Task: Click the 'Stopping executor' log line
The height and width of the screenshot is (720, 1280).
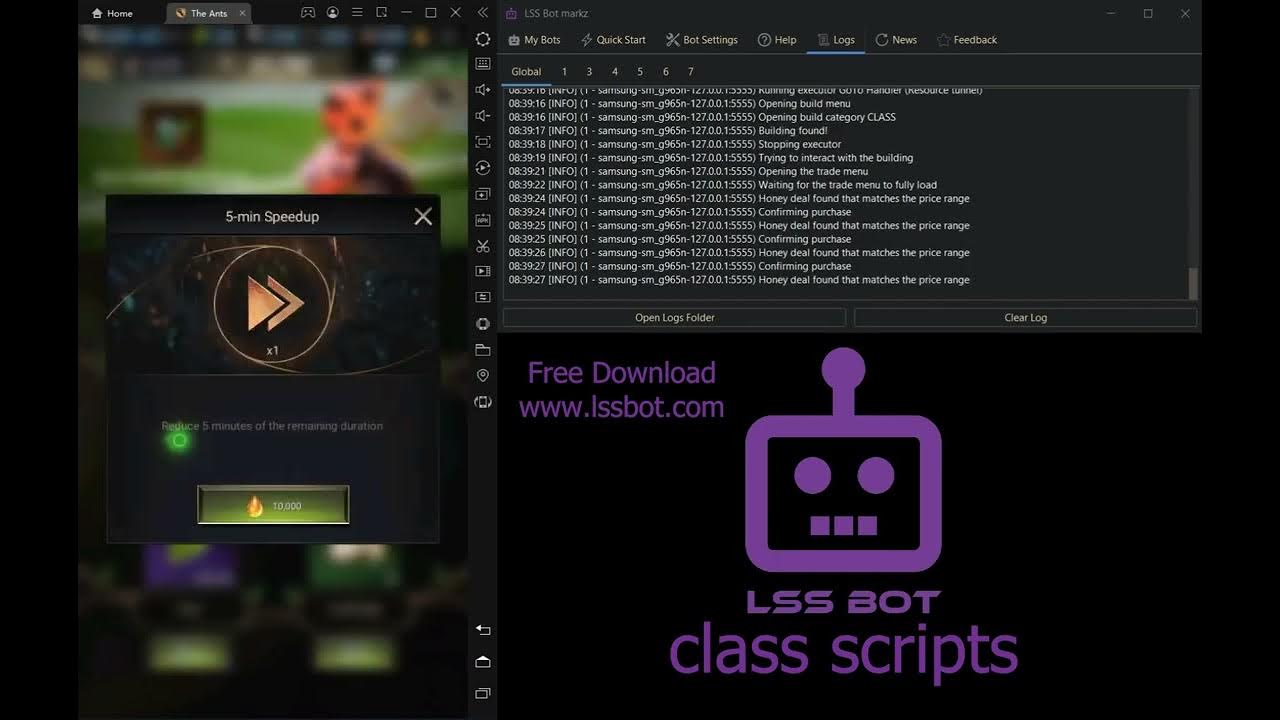Action: [675, 144]
